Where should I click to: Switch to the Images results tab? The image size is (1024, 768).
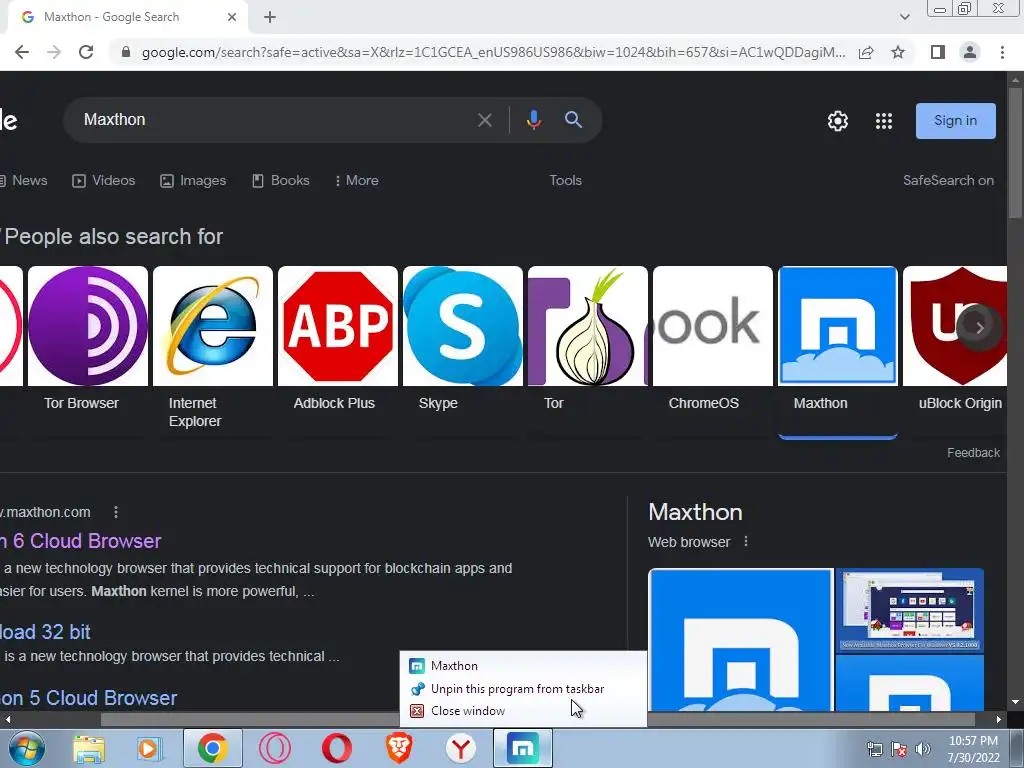[193, 180]
